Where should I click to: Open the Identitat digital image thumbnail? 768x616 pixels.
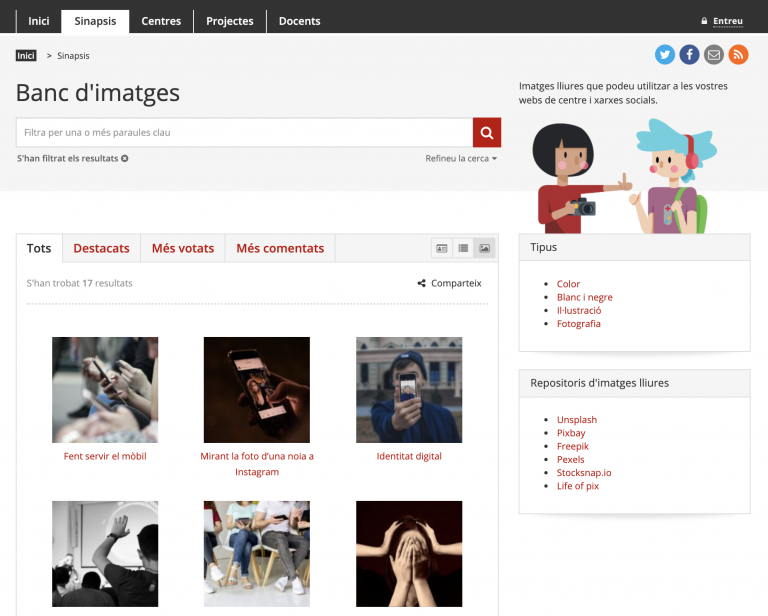click(x=409, y=390)
